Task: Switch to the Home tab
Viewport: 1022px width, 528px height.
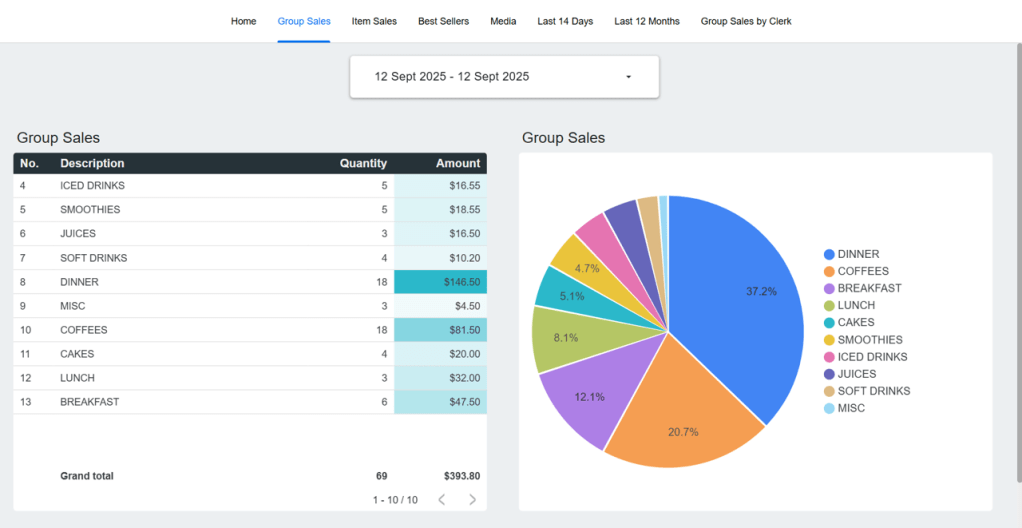Action: point(243,21)
